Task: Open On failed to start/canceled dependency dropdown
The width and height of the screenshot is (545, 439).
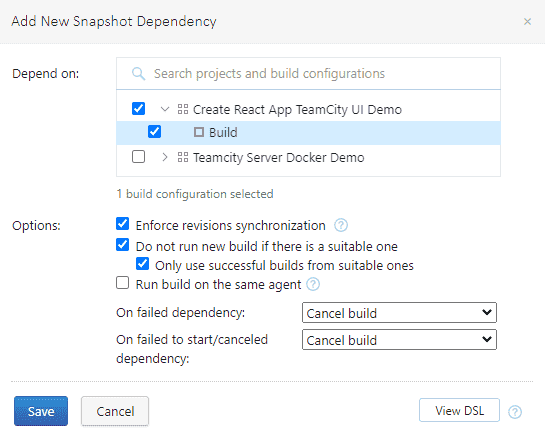Action: point(399,340)
